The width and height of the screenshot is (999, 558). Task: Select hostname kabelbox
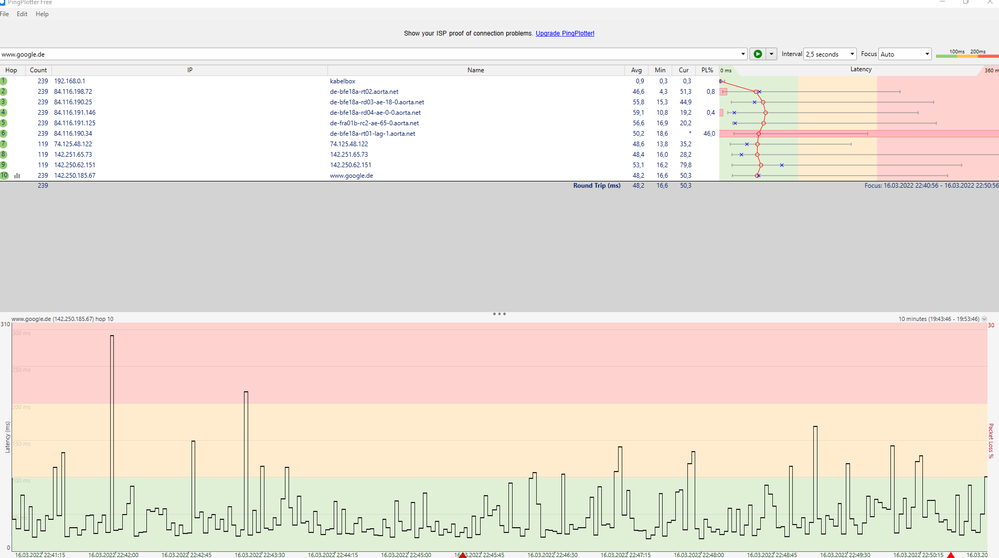coord(342,81)
